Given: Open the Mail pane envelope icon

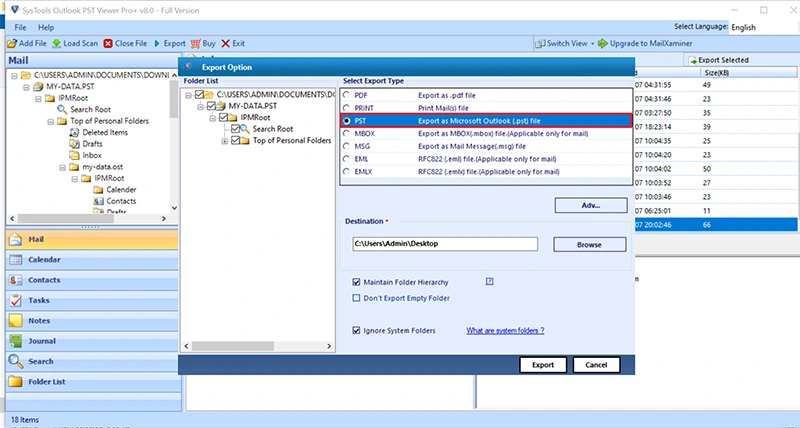Looking at the screenshot, I should click(15, 239).
